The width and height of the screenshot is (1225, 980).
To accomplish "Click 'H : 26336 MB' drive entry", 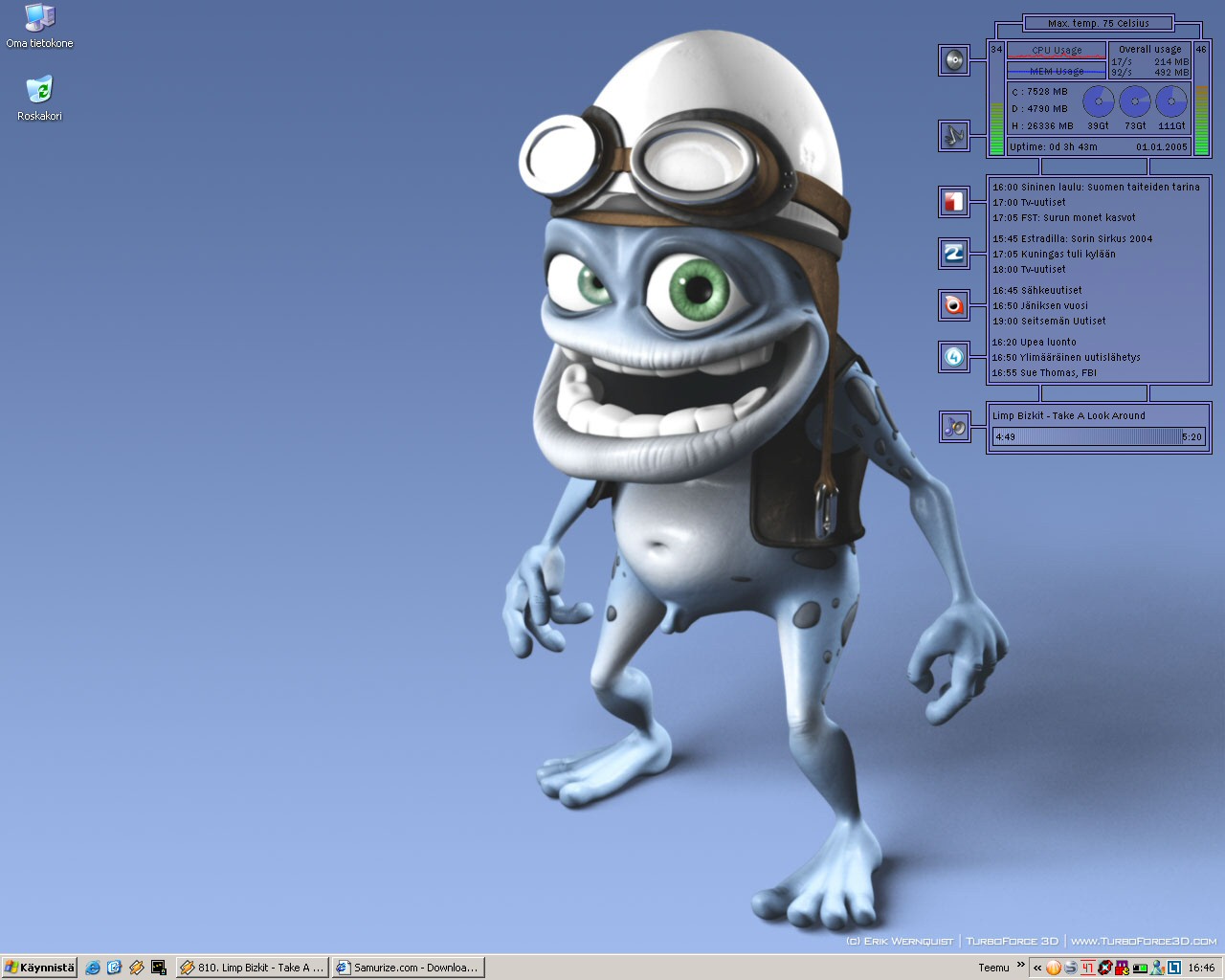I will [x=1042, y=125].
